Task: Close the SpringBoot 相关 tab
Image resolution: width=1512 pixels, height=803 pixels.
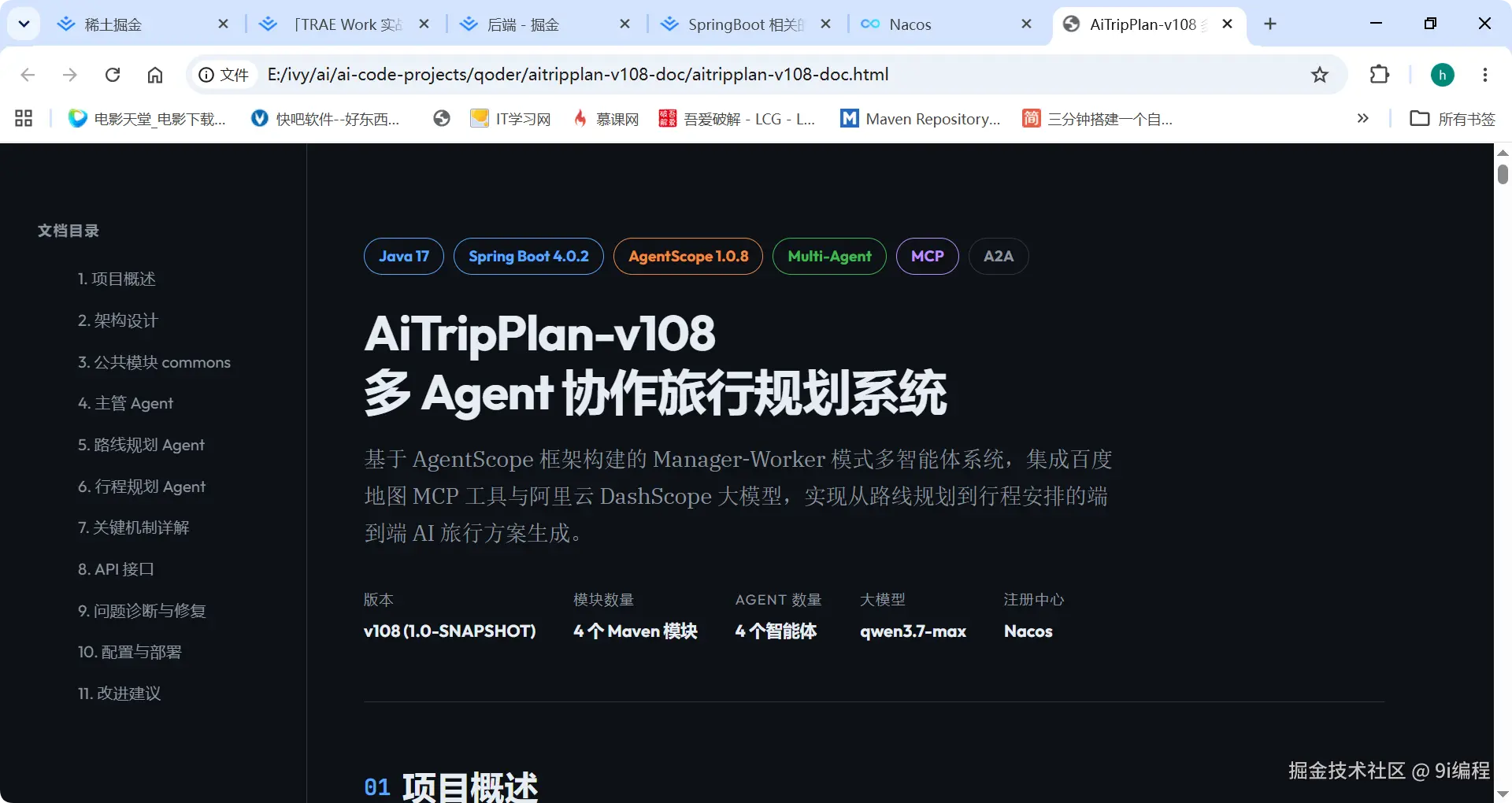Action: tap(825, 24)
